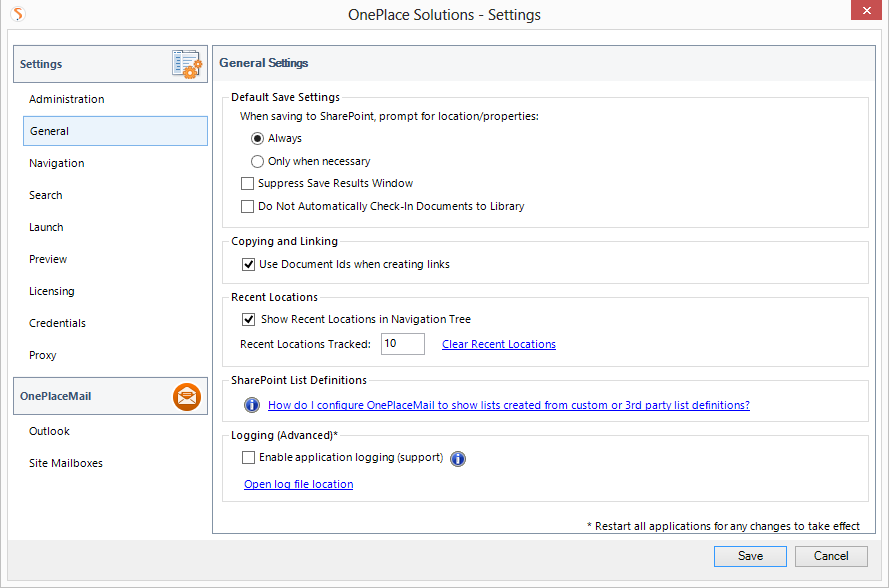
Task: Click info icon next to application logging
Action: 458,459
